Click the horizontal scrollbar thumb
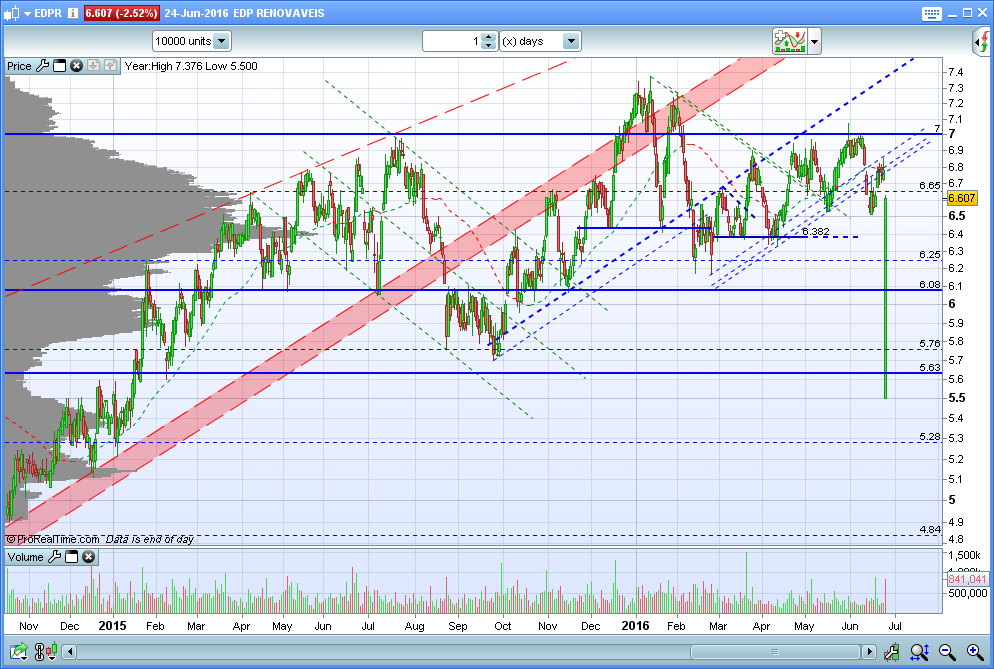This screenshot has width=994, height=669. click(x=775, y=651)
